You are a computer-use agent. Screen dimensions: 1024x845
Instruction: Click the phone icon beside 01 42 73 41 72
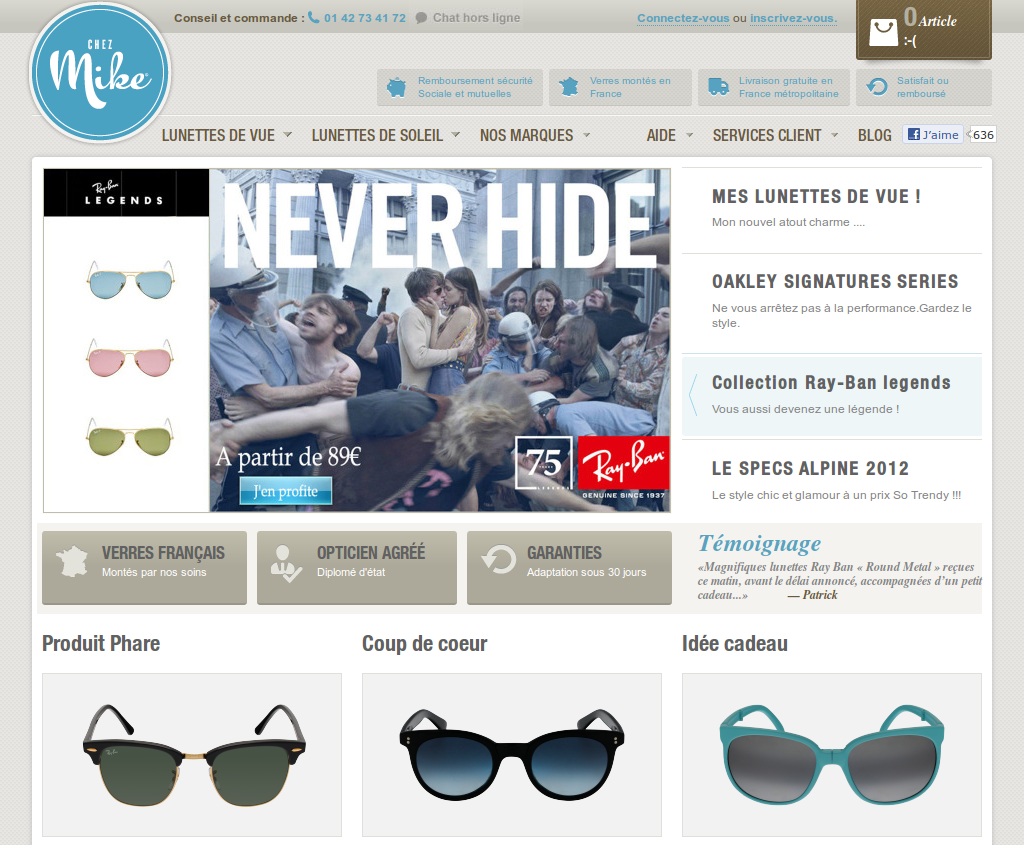point(314,18)
